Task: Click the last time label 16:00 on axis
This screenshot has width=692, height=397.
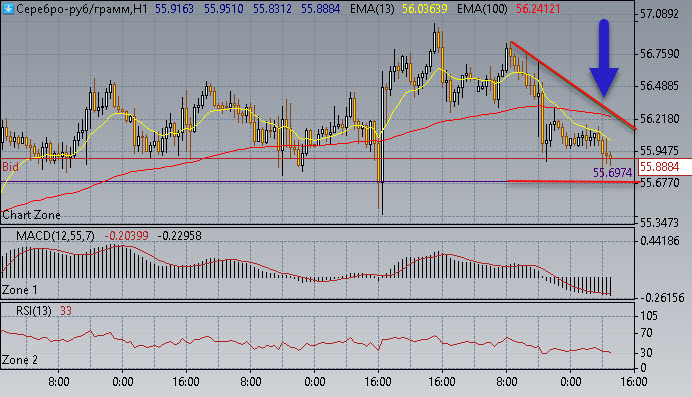Action: tap(634, 382)
